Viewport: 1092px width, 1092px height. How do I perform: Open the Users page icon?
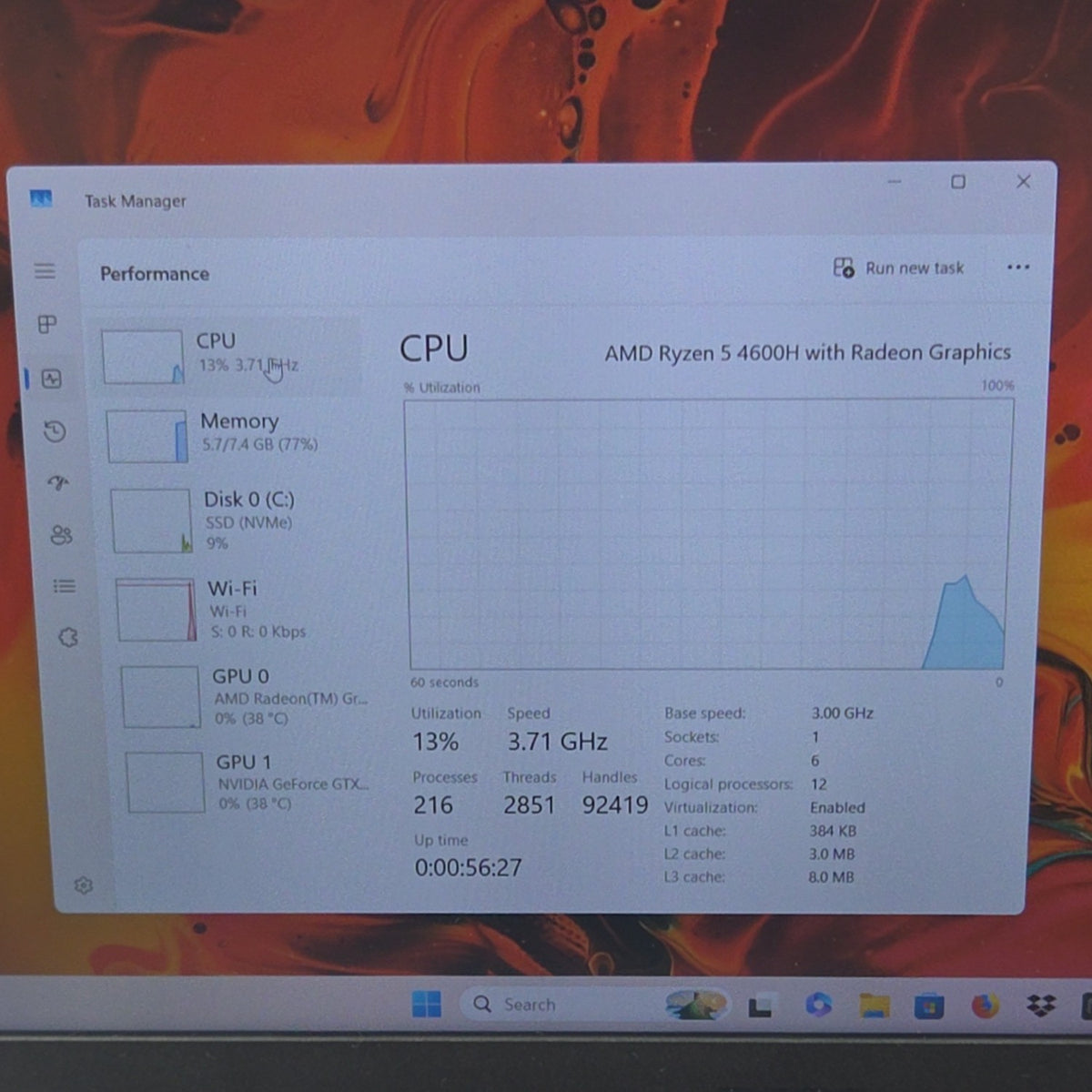click(x=61, y=535)
